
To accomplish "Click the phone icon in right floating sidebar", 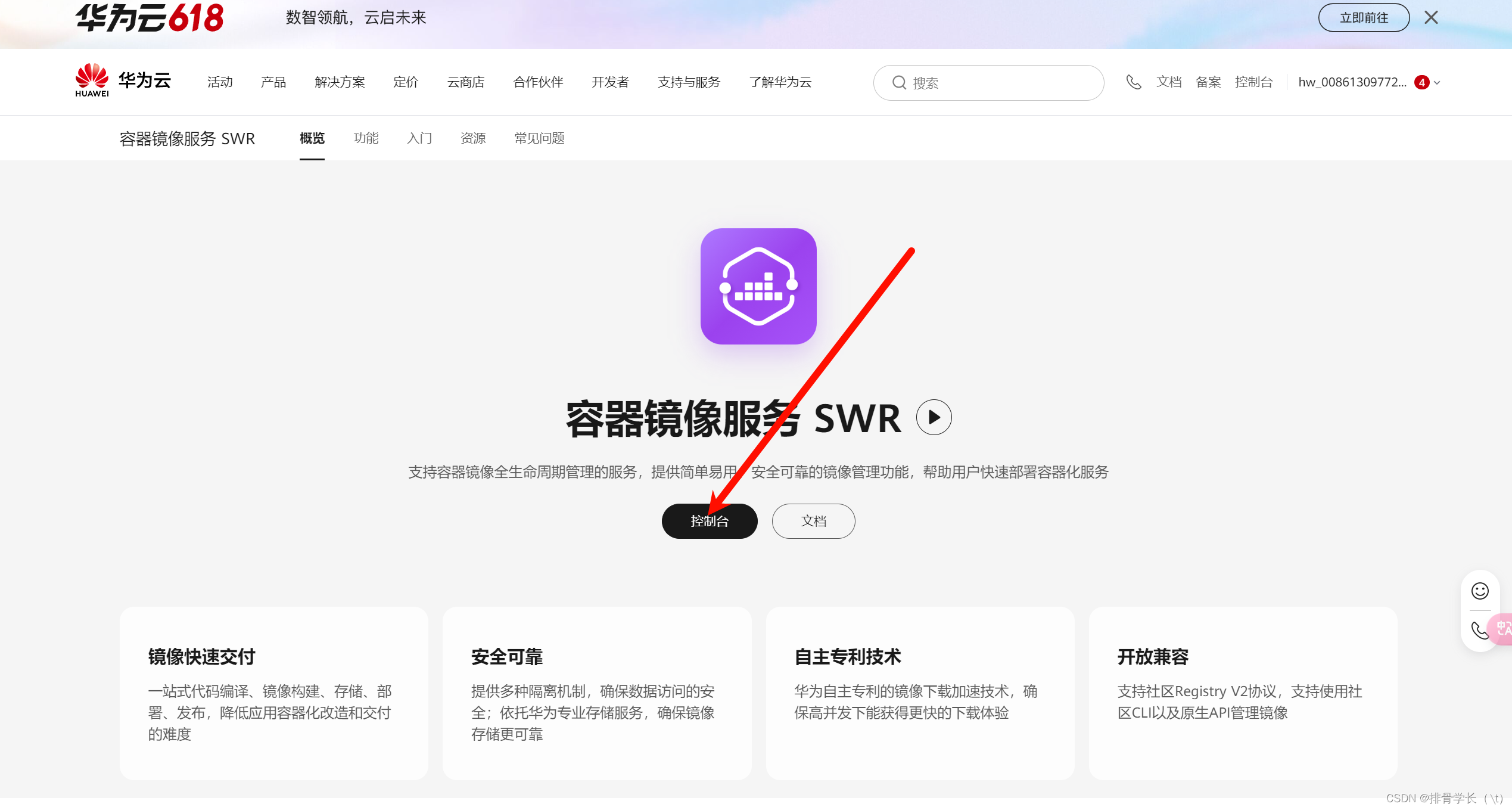I will tap(1479, 630).
